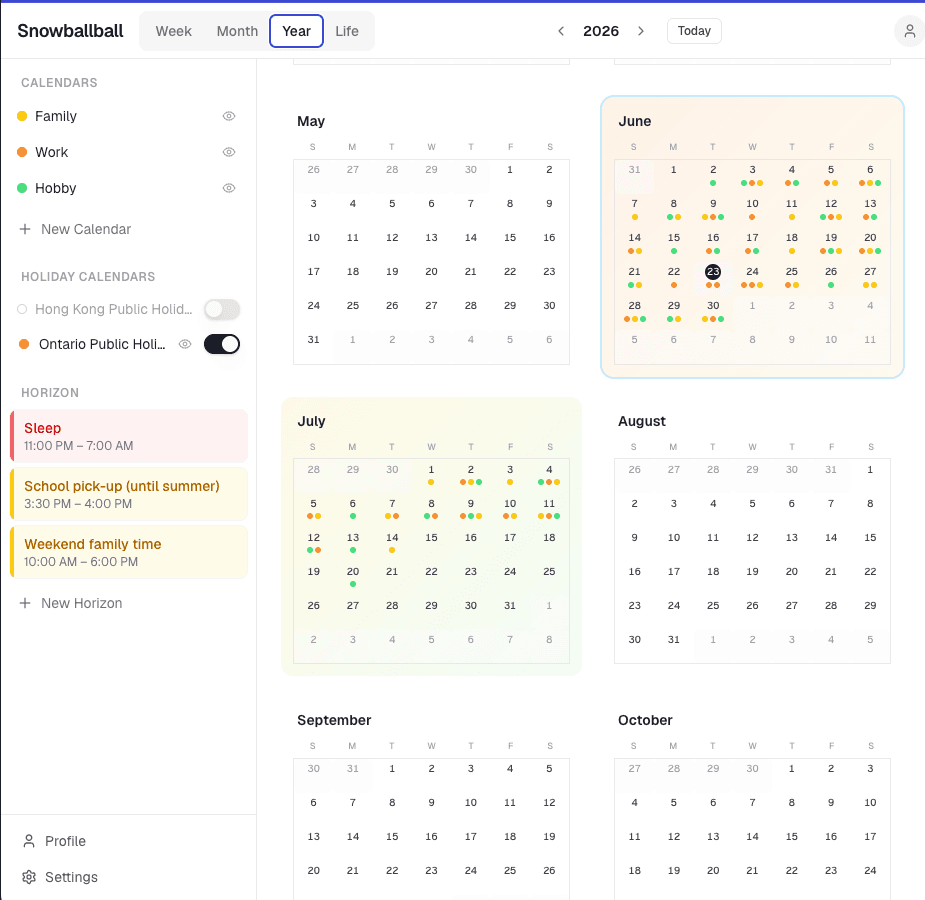Image resolution: width=925 pixels, height=900 pixels.
Task: Open the August month heading
Action: [642, 421]
